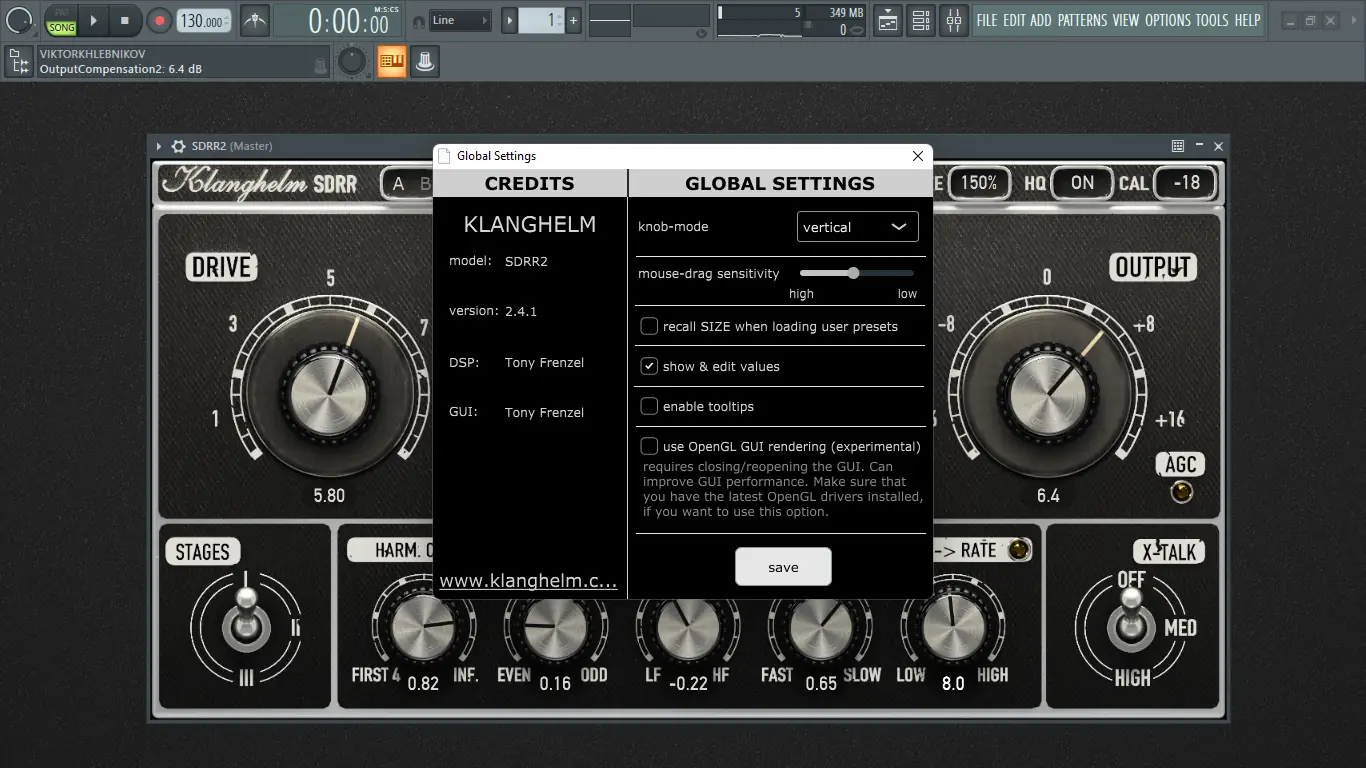The image size is (1366, 768).
Task: Open the Playlist picker icon in the toolbar
Action: coord(887,20)
